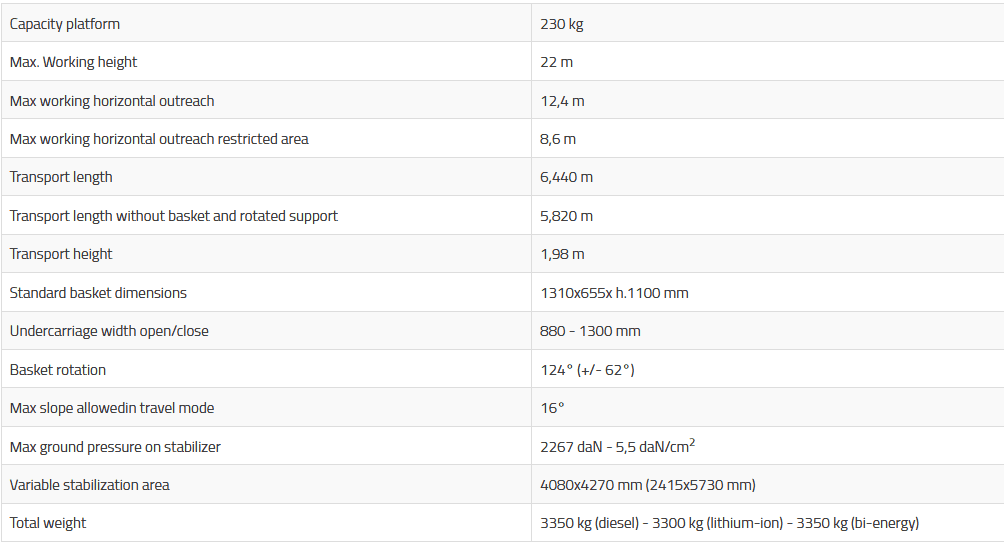Screen dimensions: 1004x544
Task: Click 'Max slope allowedin travel mode' label
Action: [112, 408]
